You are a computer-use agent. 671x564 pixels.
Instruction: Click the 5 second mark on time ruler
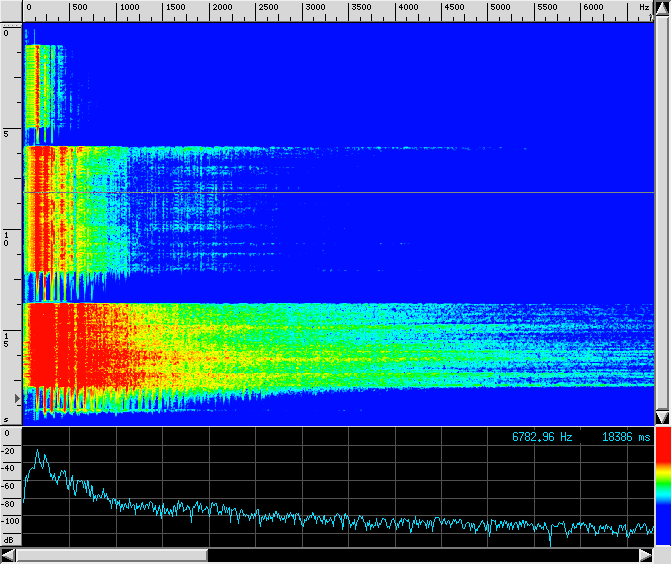pyautogui.click(x=6, y=133)
